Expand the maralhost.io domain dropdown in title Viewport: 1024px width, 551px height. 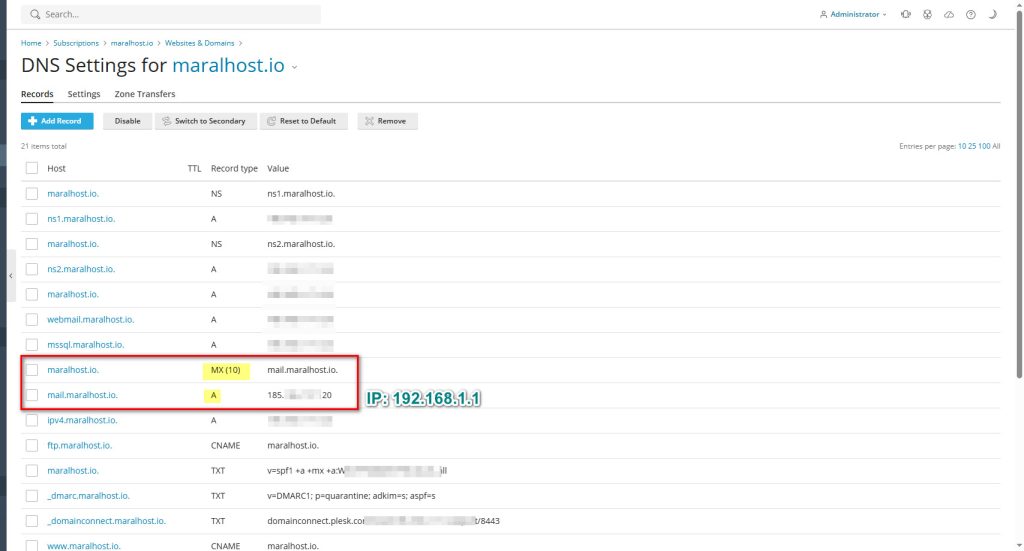294,67
